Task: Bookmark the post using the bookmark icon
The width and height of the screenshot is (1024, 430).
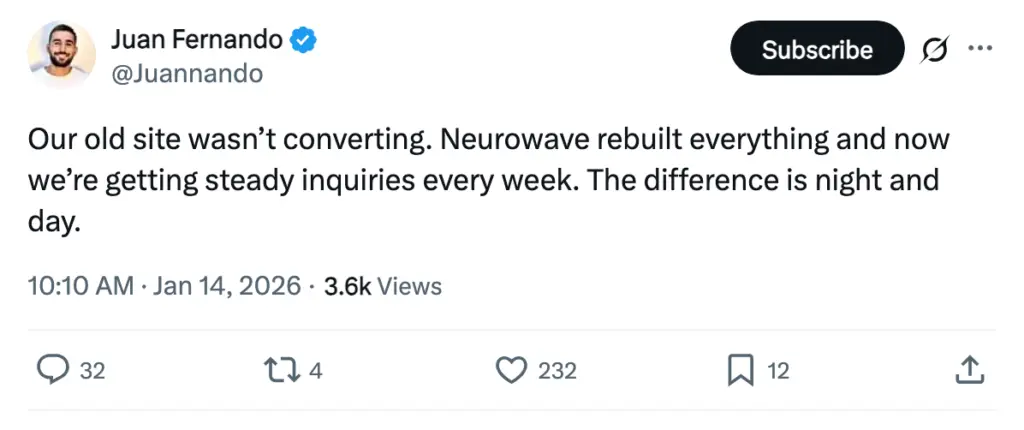Action: (739, 371)
